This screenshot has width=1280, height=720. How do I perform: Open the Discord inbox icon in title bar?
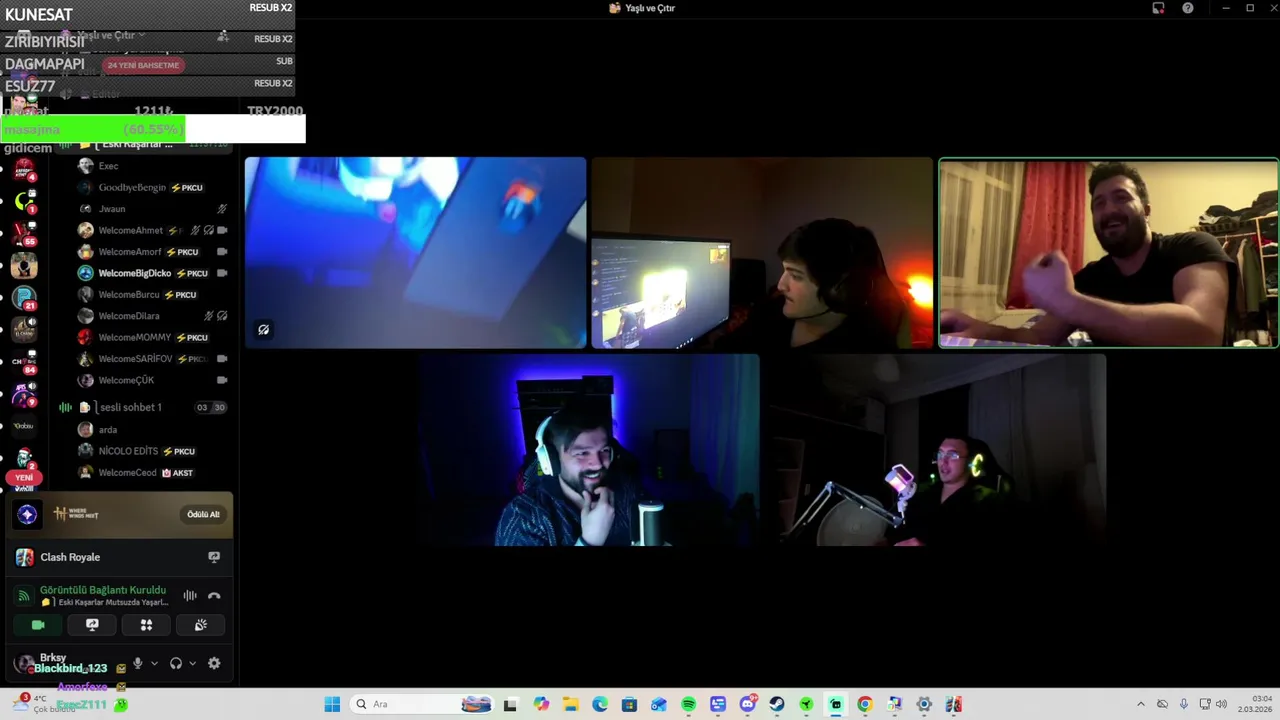(x=1158, y=8)
